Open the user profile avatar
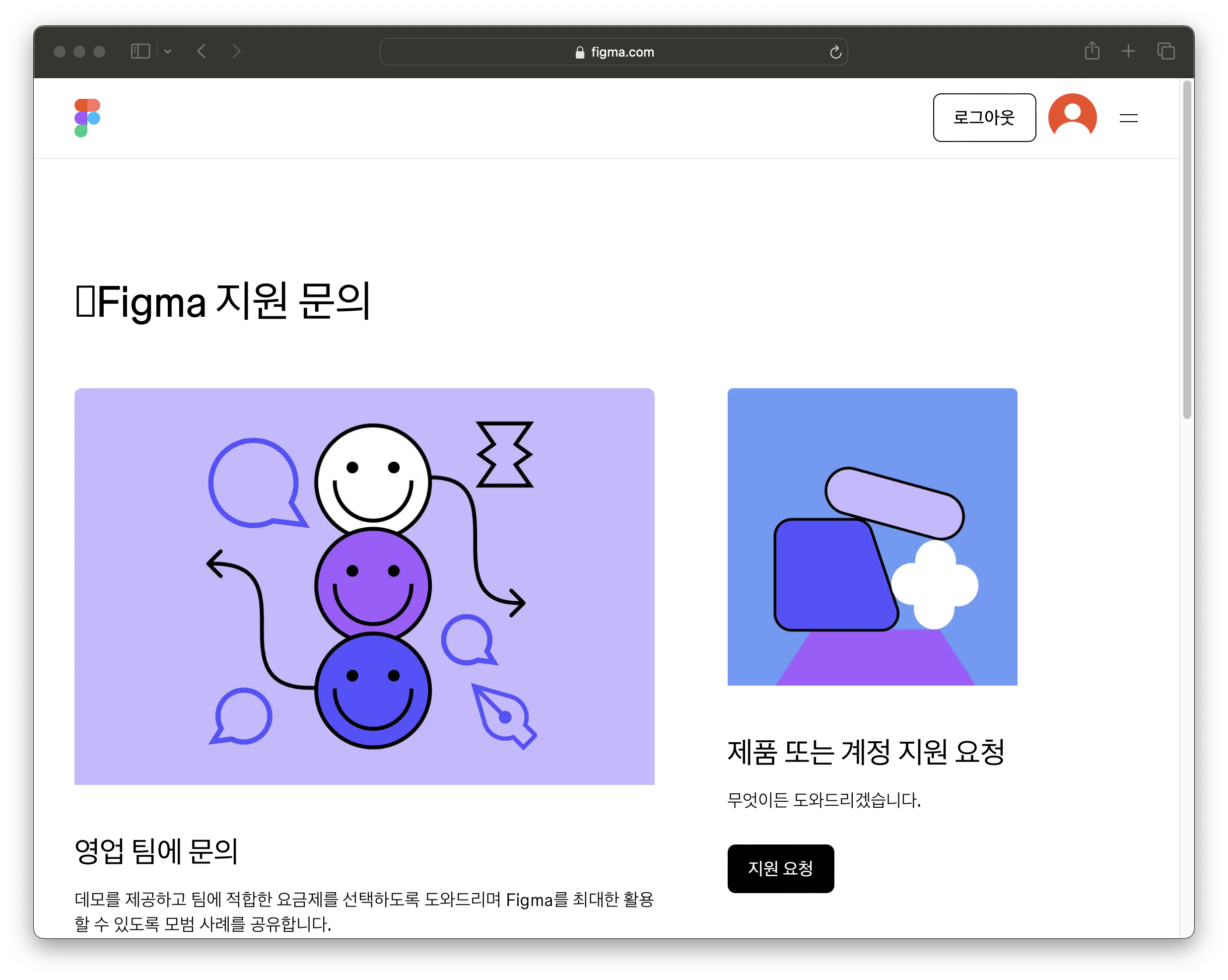This screenshot has height=980, width=1228. (x=1072, y=117)
